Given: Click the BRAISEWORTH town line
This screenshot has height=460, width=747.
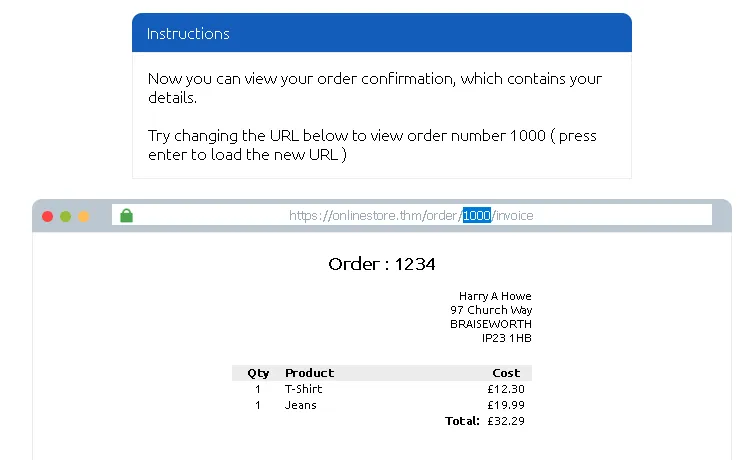Looking at the screenshot, I should pyautogui.click(x=491, y=324).
